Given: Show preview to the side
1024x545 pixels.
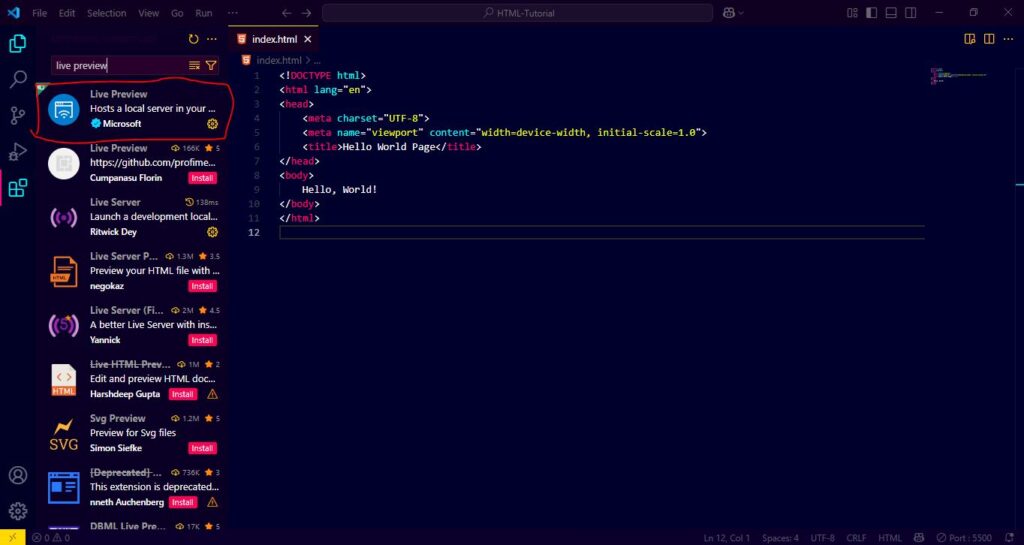Looking at the screenshot, I should [x=970, y=39].
